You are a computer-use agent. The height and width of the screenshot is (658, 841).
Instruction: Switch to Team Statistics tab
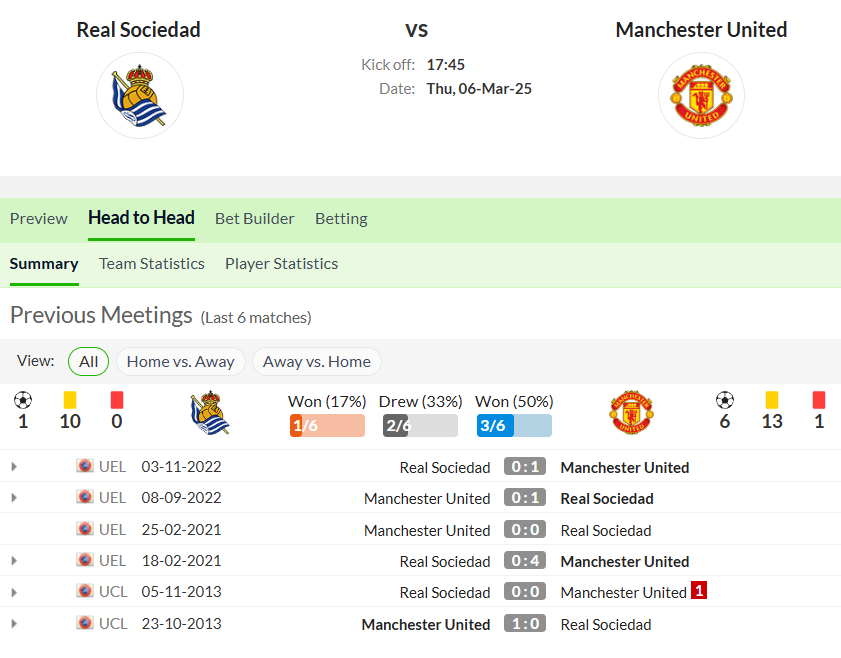[152, 264]
